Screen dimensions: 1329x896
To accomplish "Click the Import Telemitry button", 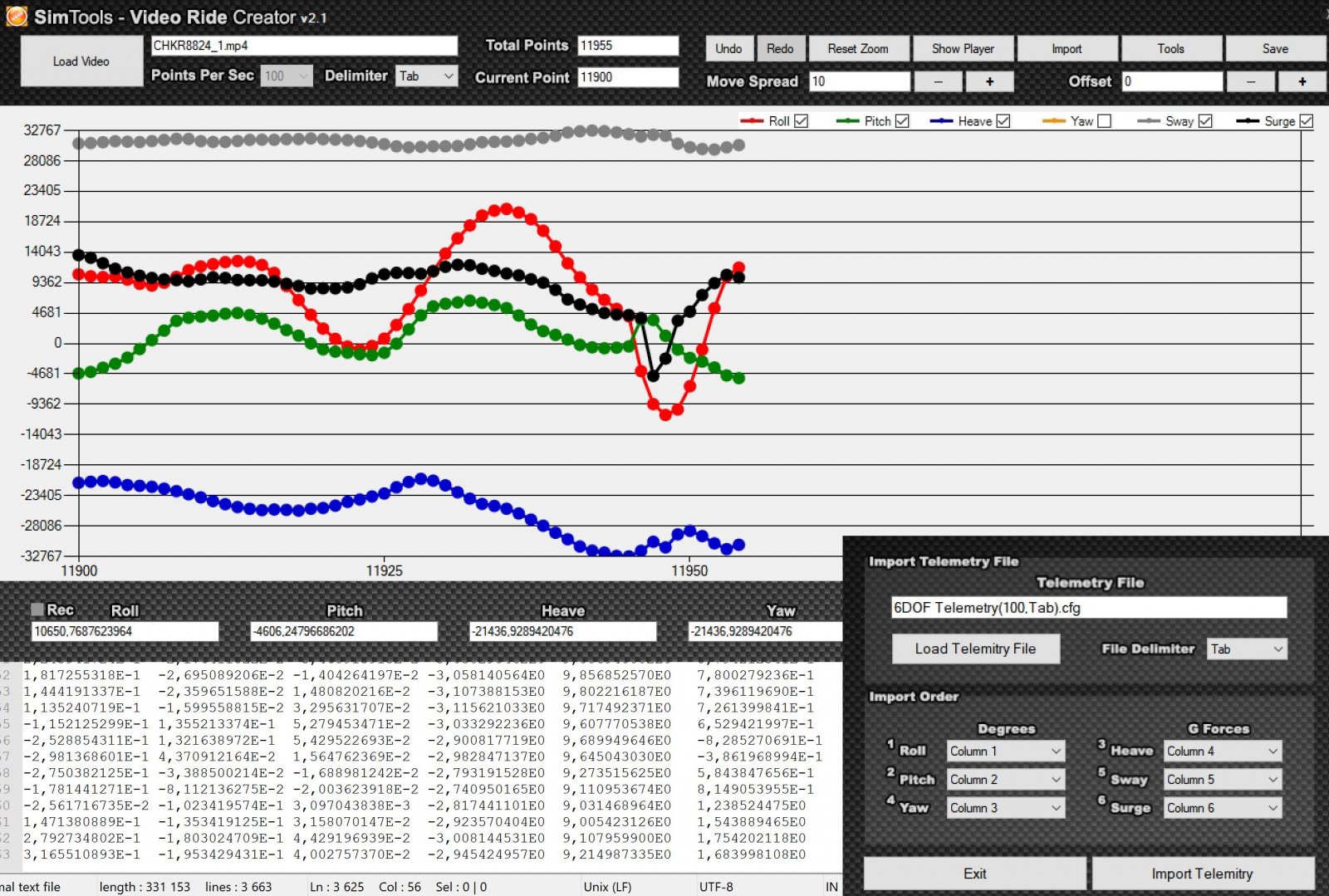I will click(x=1202, y=874).
